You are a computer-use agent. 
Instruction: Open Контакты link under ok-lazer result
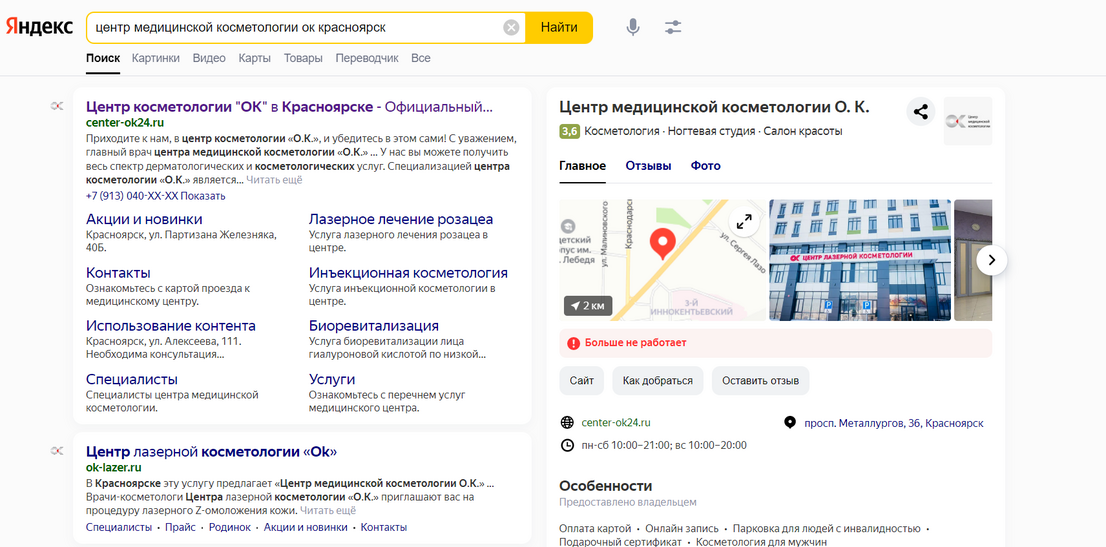(x=384, y=527)
